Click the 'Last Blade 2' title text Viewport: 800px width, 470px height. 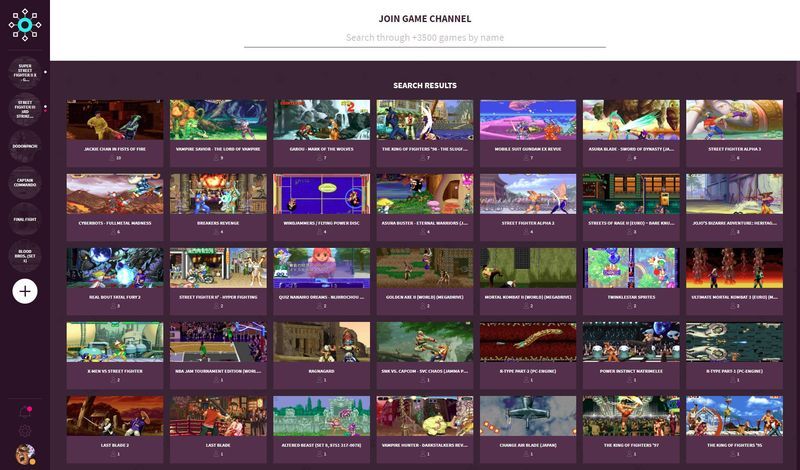pyautogui.click(x=115, y=445)
